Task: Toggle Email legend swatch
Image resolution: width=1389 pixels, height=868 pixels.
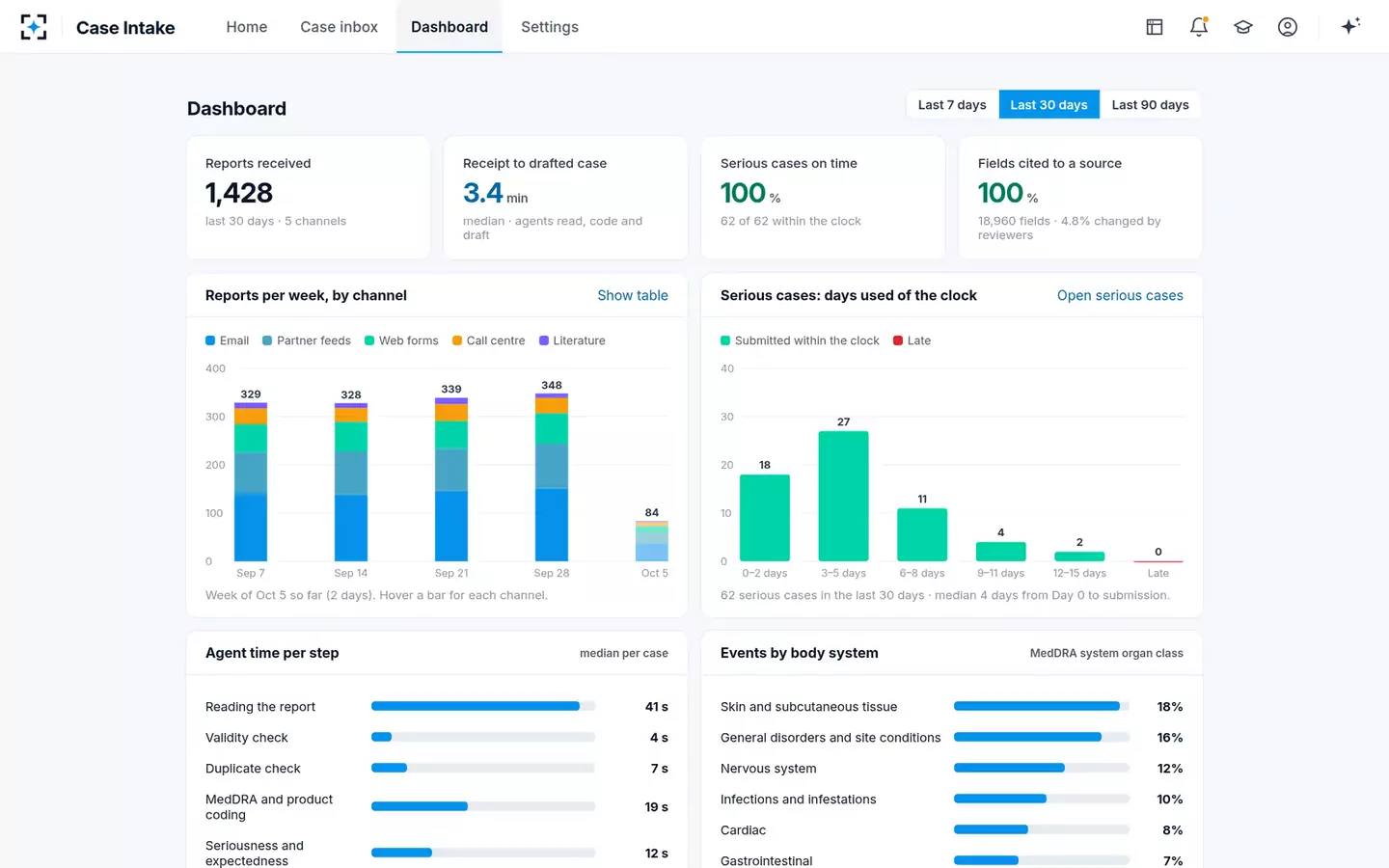Action: (210, 340)
